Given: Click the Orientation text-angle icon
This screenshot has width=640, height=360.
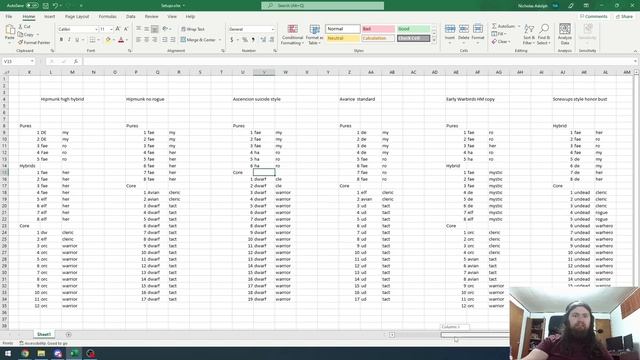Looking at the screenshot, I should coord(165,29).
